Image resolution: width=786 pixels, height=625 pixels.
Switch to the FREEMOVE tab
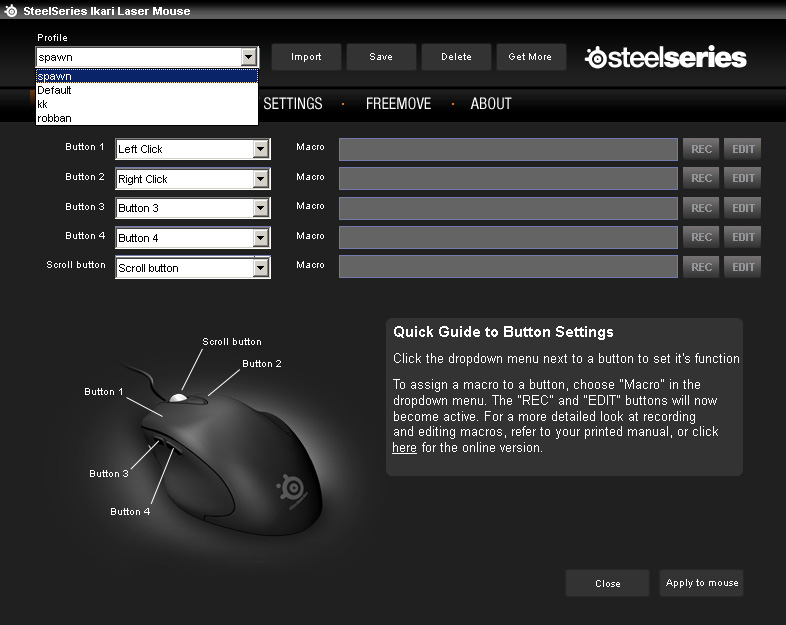pyautogui.click(x=399, y=104)
